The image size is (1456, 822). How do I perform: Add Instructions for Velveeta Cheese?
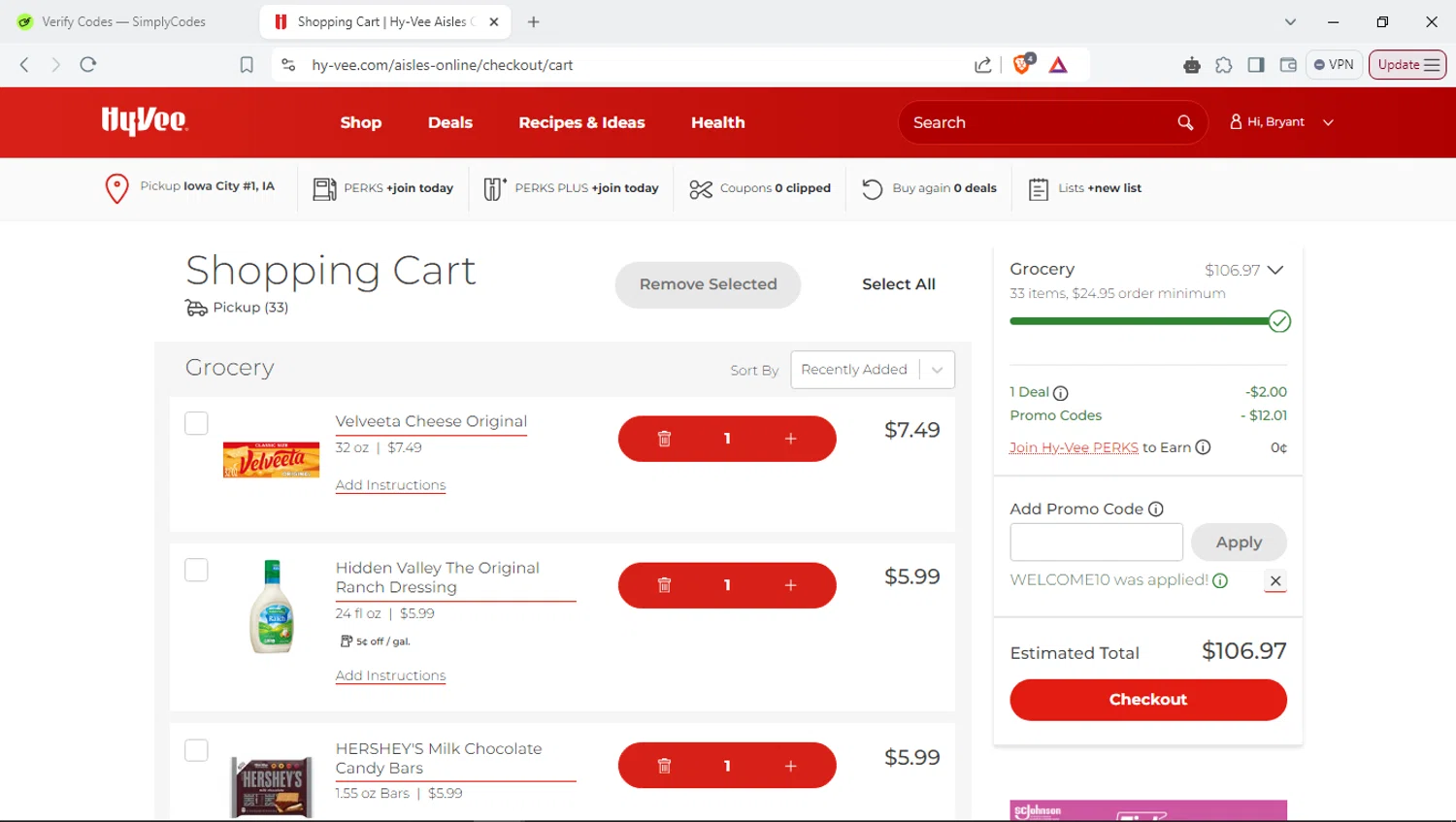click(390, 485)
